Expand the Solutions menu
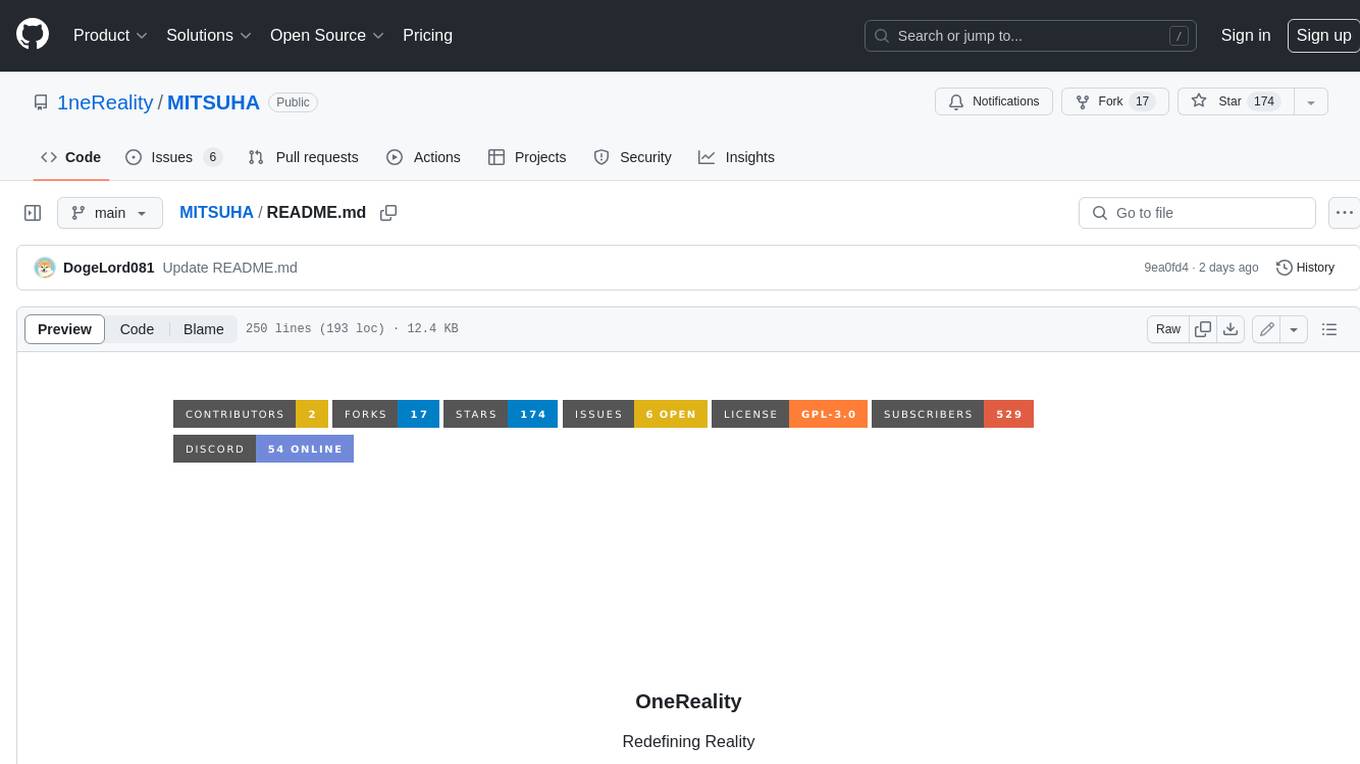Image resolution: width=1360 pixels, height=764 pixels. [x=209, y=35]
